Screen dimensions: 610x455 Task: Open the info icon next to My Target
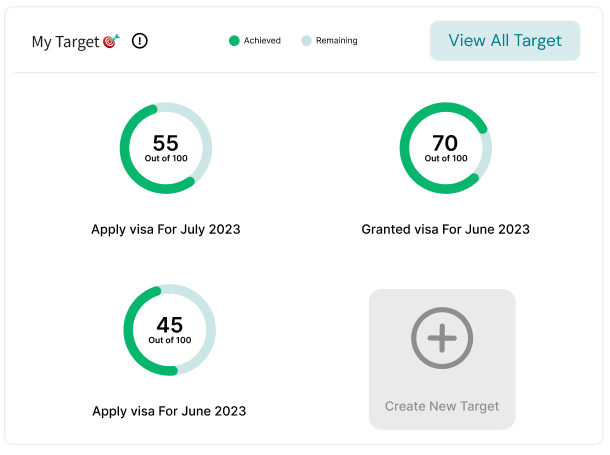140,41
